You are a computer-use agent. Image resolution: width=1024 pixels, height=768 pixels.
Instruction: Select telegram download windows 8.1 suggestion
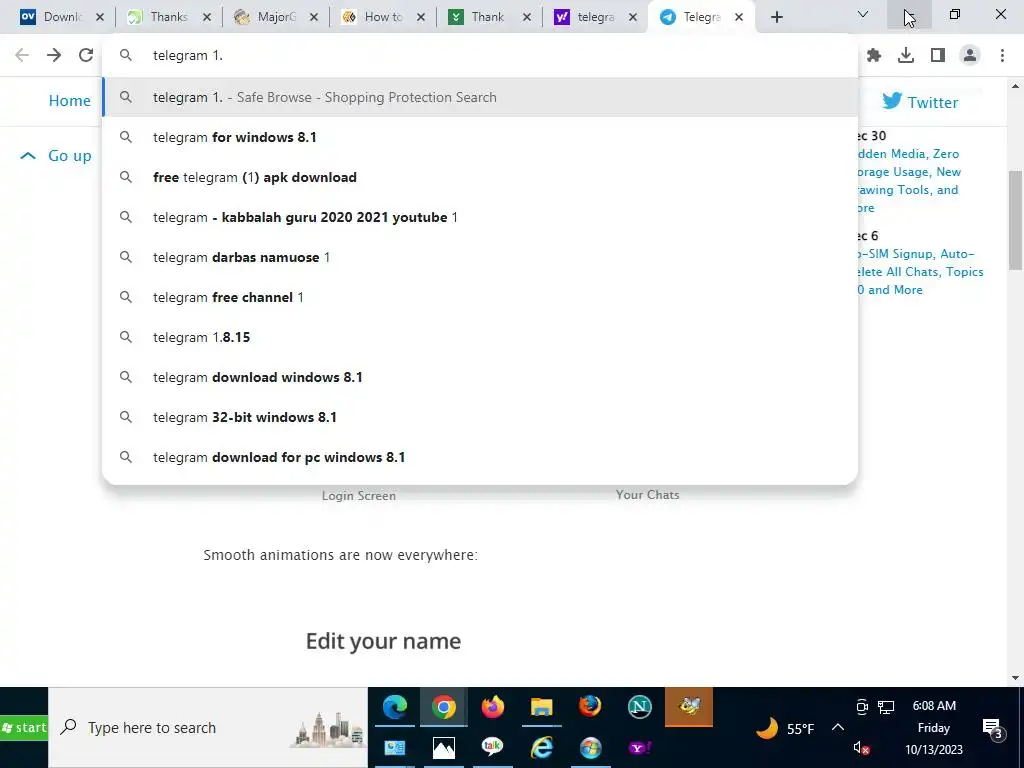(x=480, y=377)
